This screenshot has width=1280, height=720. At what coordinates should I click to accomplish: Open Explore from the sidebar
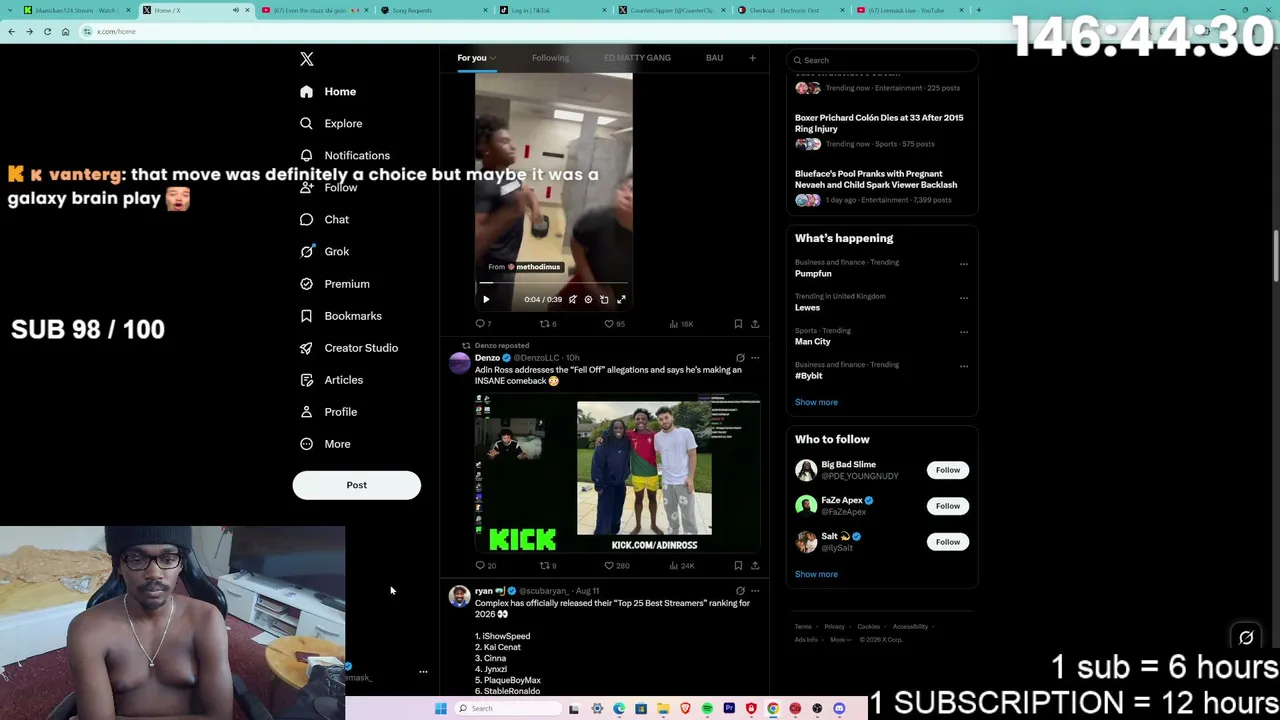click(331, 123)
